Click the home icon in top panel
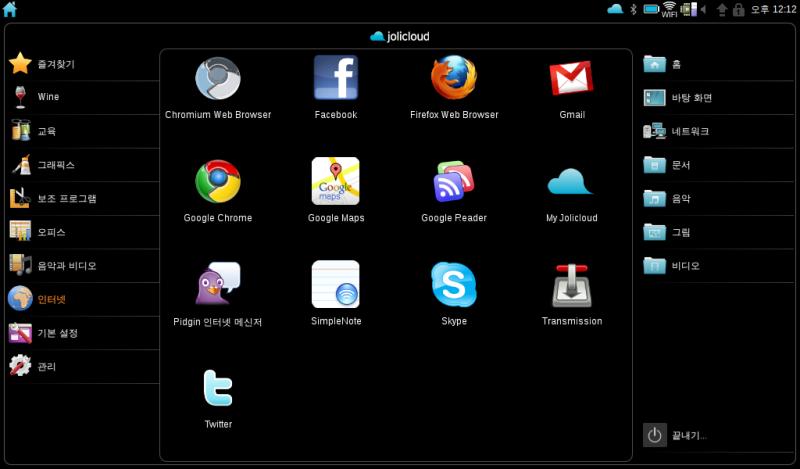 click(x=10, y=9)
